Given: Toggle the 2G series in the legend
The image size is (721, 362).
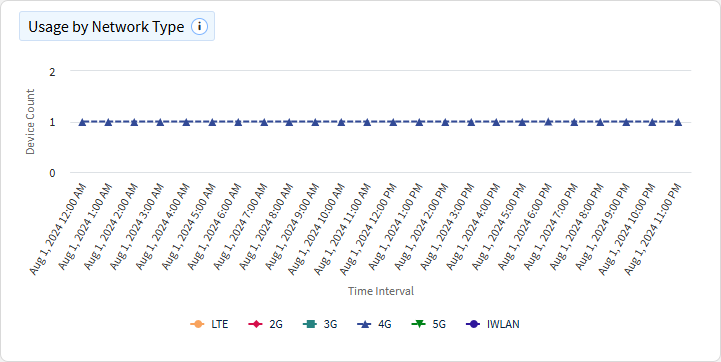Looking at the screenshot, I should click(265, 324).
